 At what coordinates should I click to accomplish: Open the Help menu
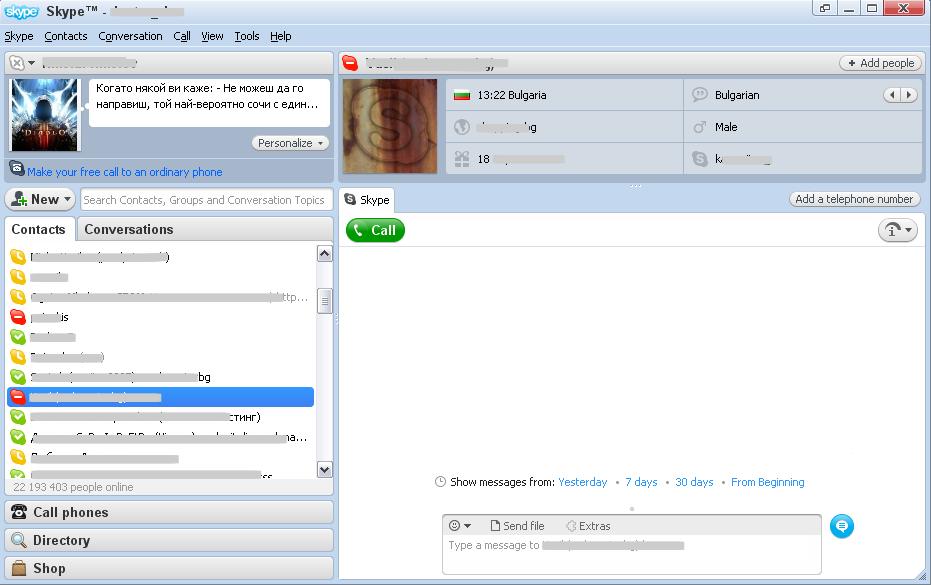click(x=281, y=36)
